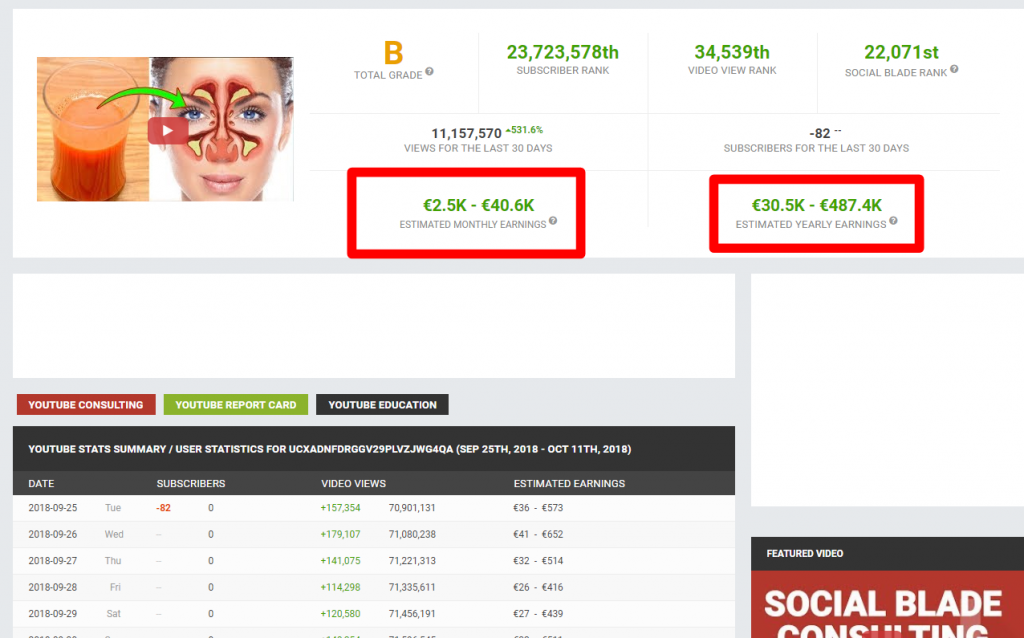The image size is (1024, 638).
Task: Click total views 70,901,131
Action: [412, 507]
